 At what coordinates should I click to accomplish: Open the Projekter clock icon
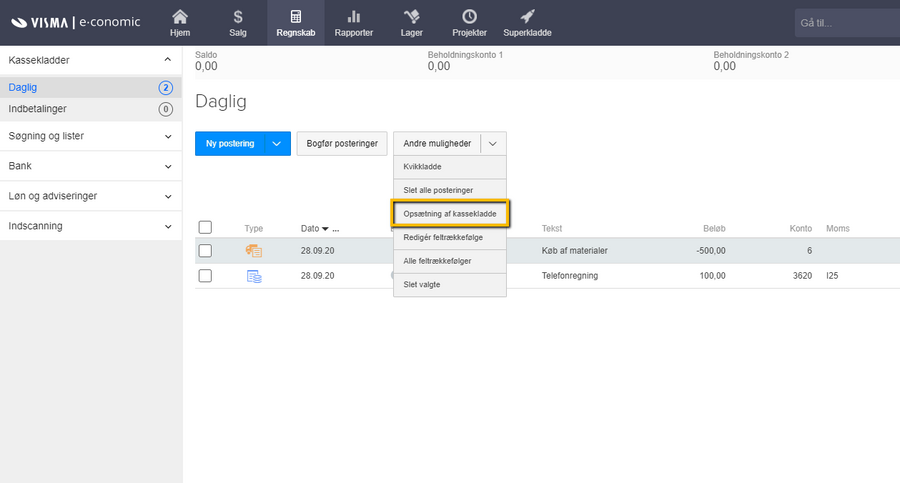point(470,23)
